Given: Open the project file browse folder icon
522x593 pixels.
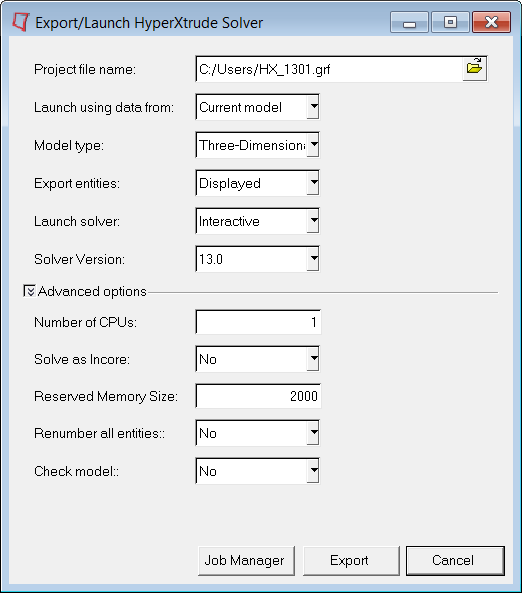Looking at the screenshot, I should pos(474,68).
